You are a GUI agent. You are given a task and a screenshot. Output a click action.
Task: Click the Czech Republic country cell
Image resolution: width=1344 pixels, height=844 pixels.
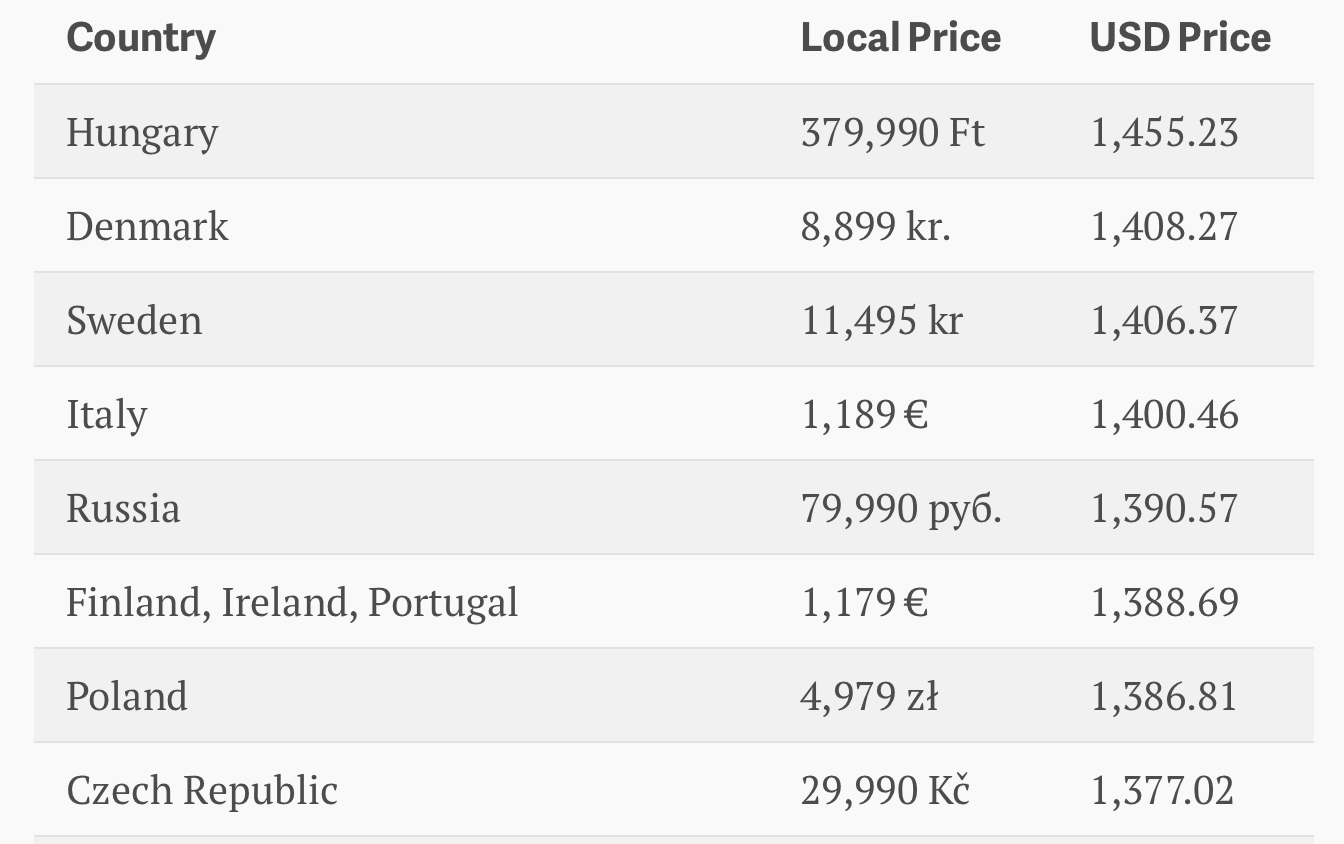[202, 791]
